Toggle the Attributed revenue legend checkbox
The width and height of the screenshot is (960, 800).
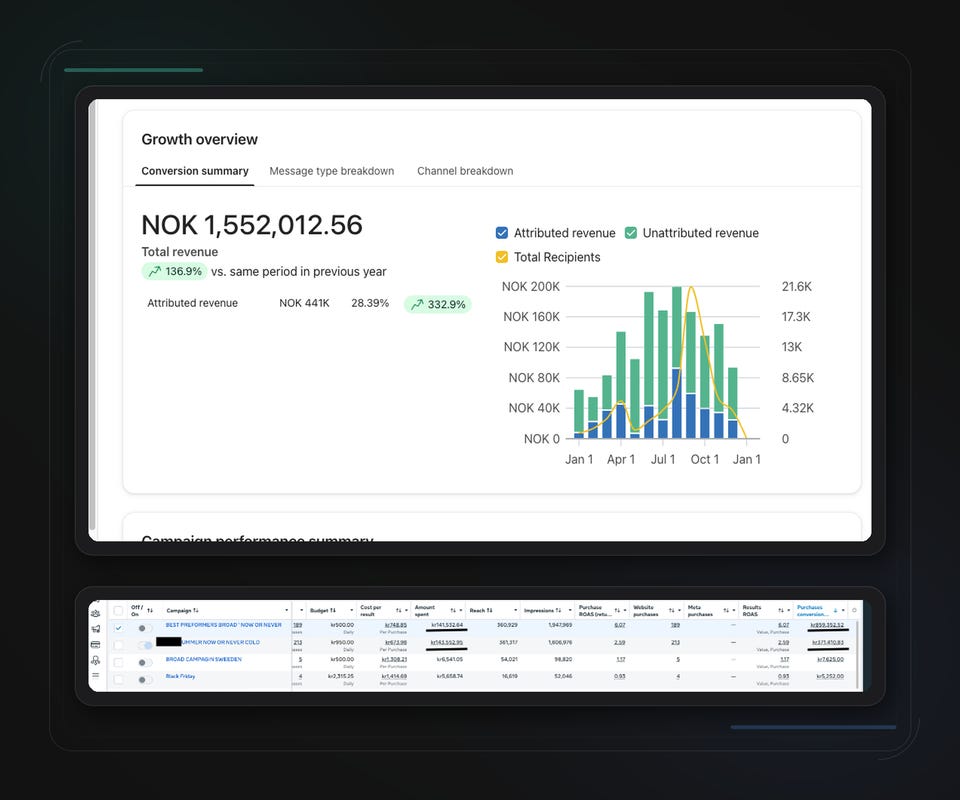[x=502, y=233]
